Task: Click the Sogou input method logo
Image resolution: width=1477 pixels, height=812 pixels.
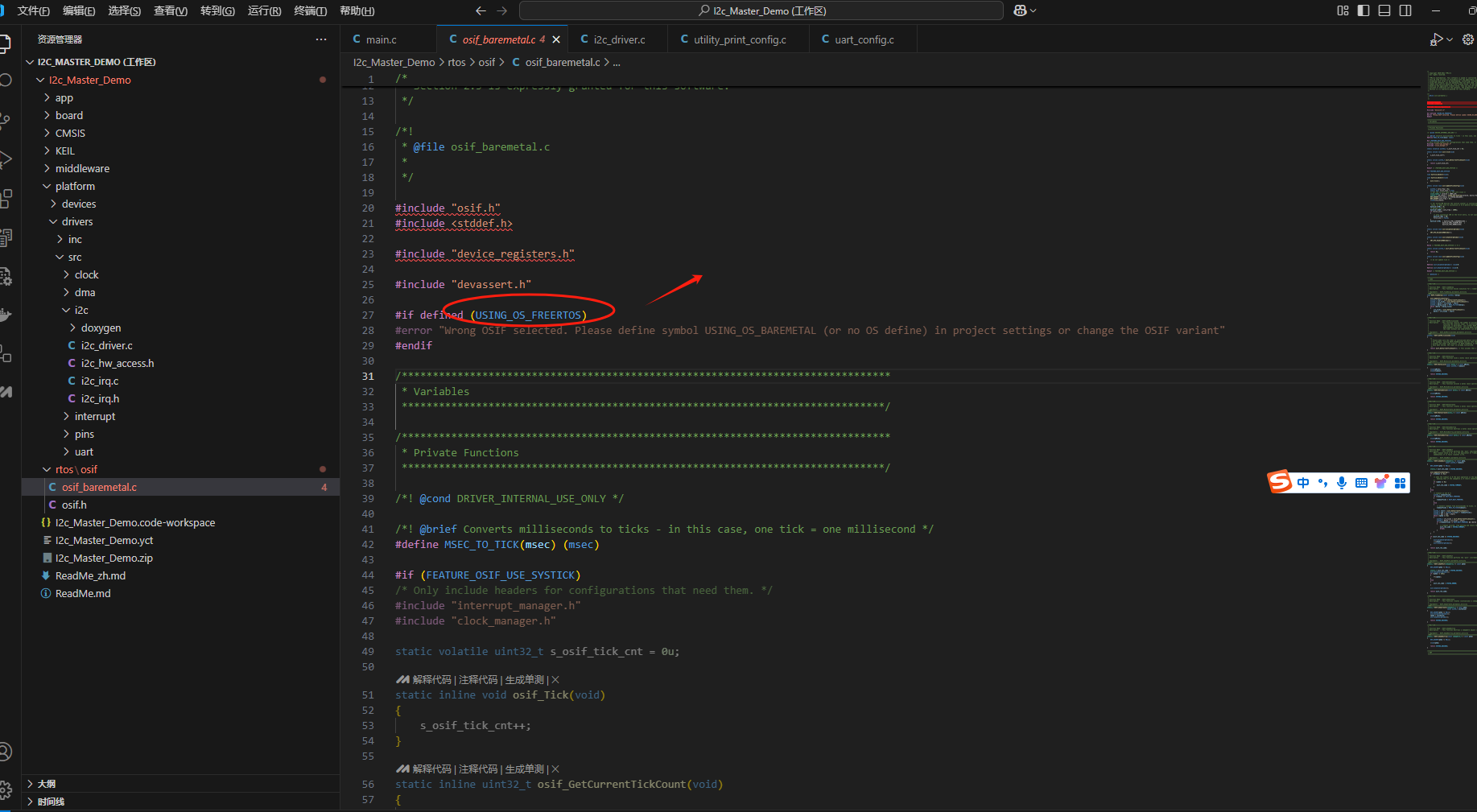Action: tap(1280, 482)
